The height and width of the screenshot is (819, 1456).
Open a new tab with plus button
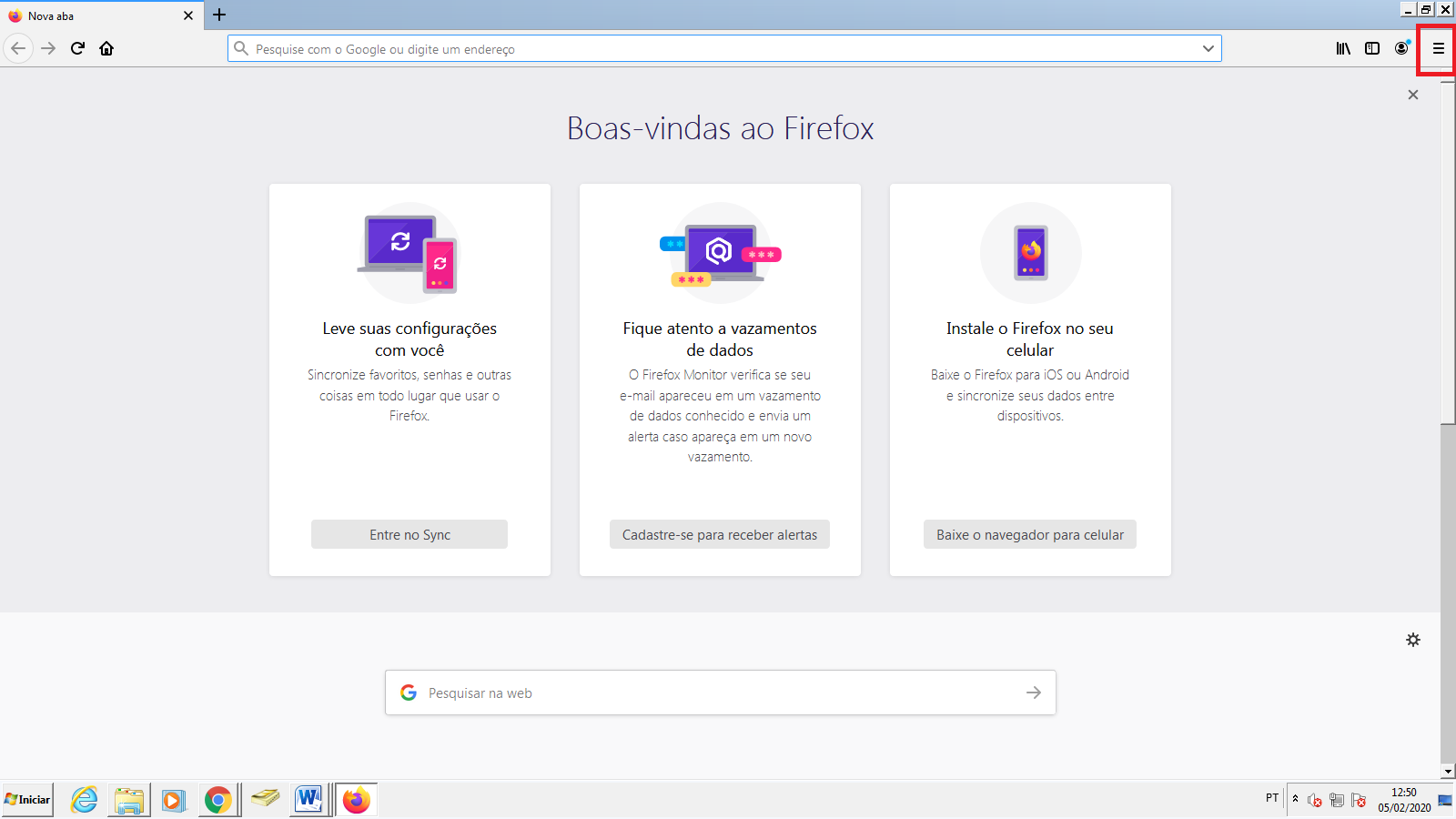point(219,15)
